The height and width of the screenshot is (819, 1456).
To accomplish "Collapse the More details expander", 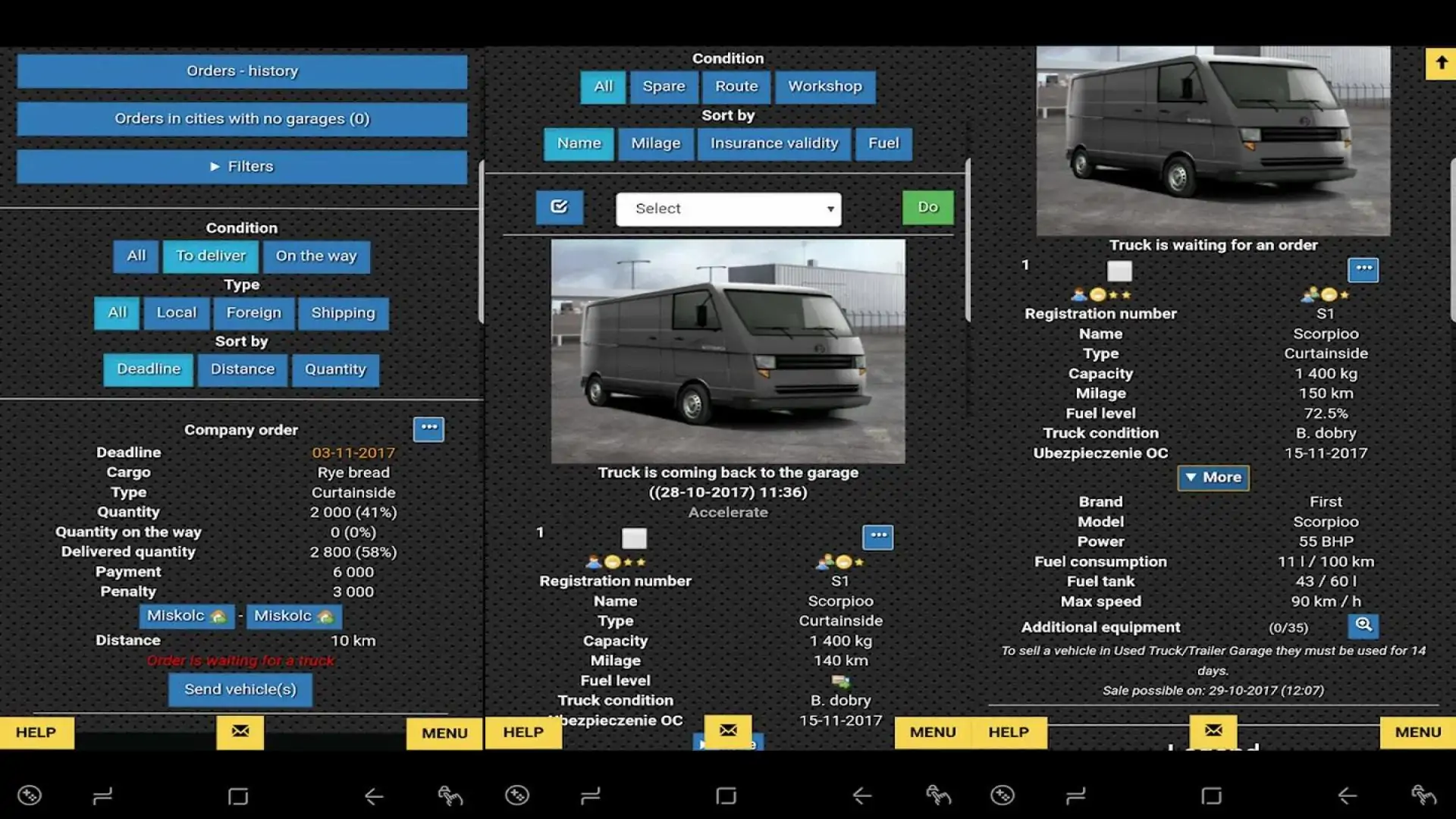I will (x=1213, y=478).
